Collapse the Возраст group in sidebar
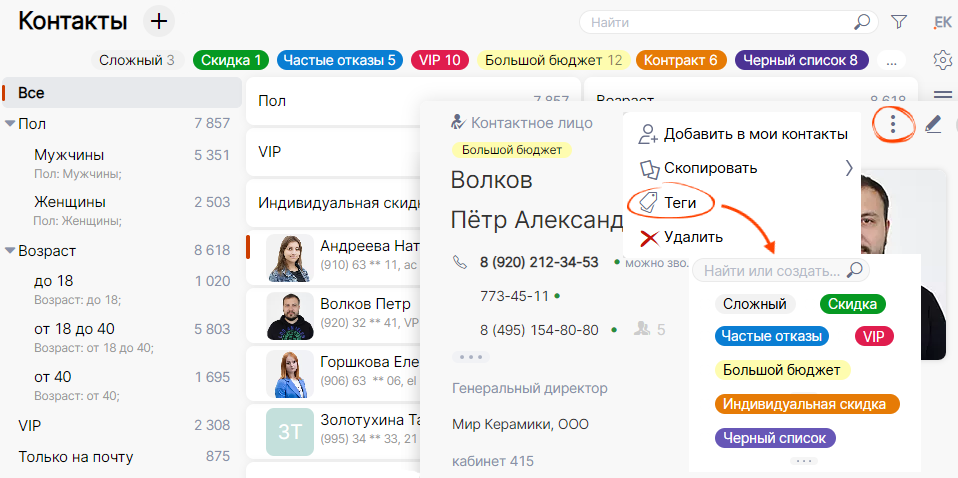Screen dimensions: 958x478 tap(10, 251)
